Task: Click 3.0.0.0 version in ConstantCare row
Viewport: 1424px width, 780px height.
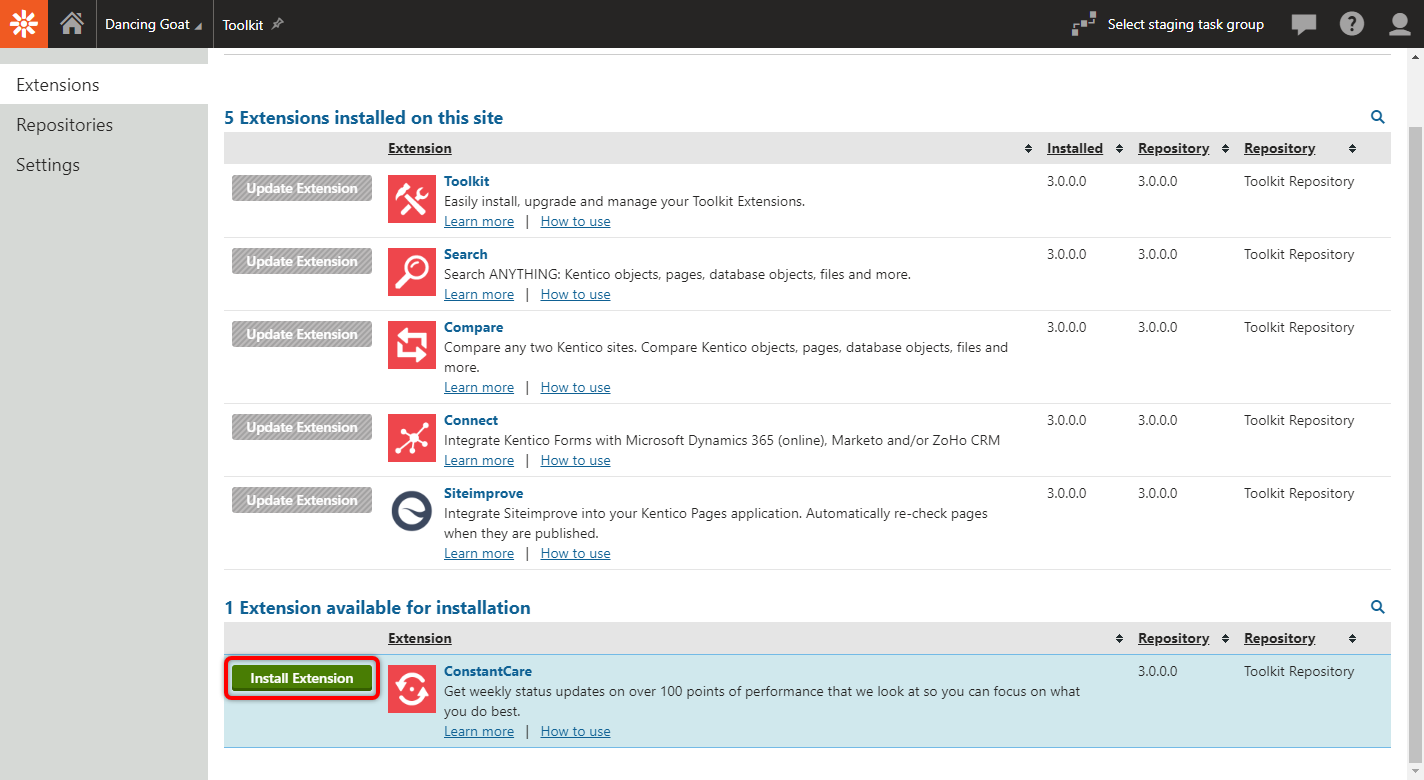Action: (x=1158, y=671)
